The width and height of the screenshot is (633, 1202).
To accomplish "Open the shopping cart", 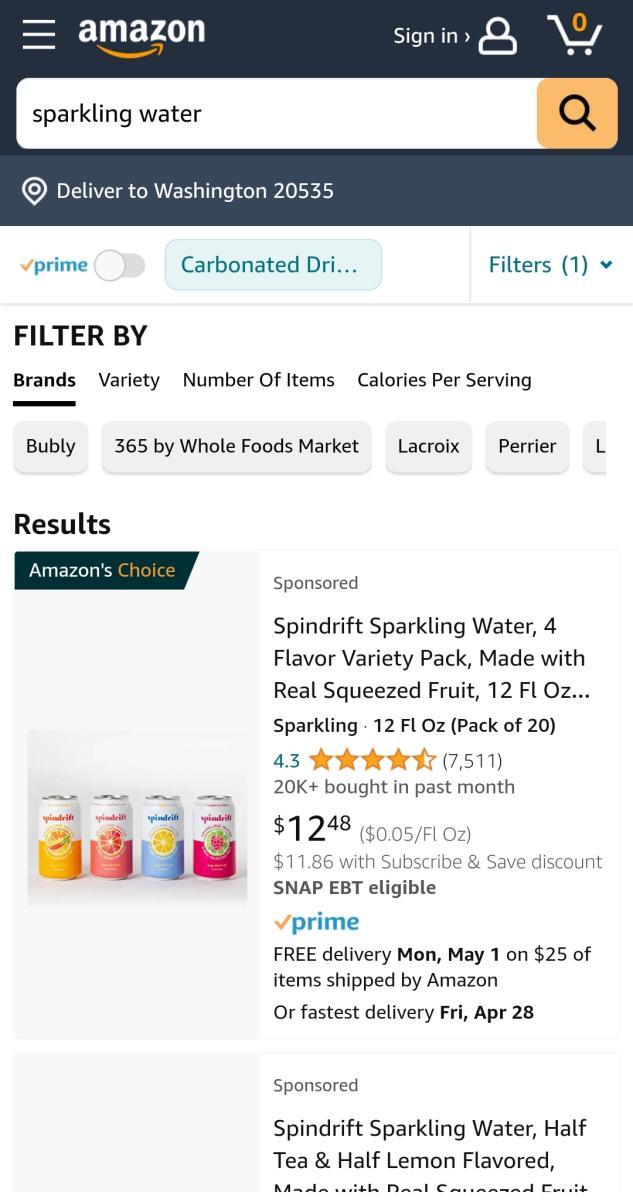I will (x=575, y=35).
